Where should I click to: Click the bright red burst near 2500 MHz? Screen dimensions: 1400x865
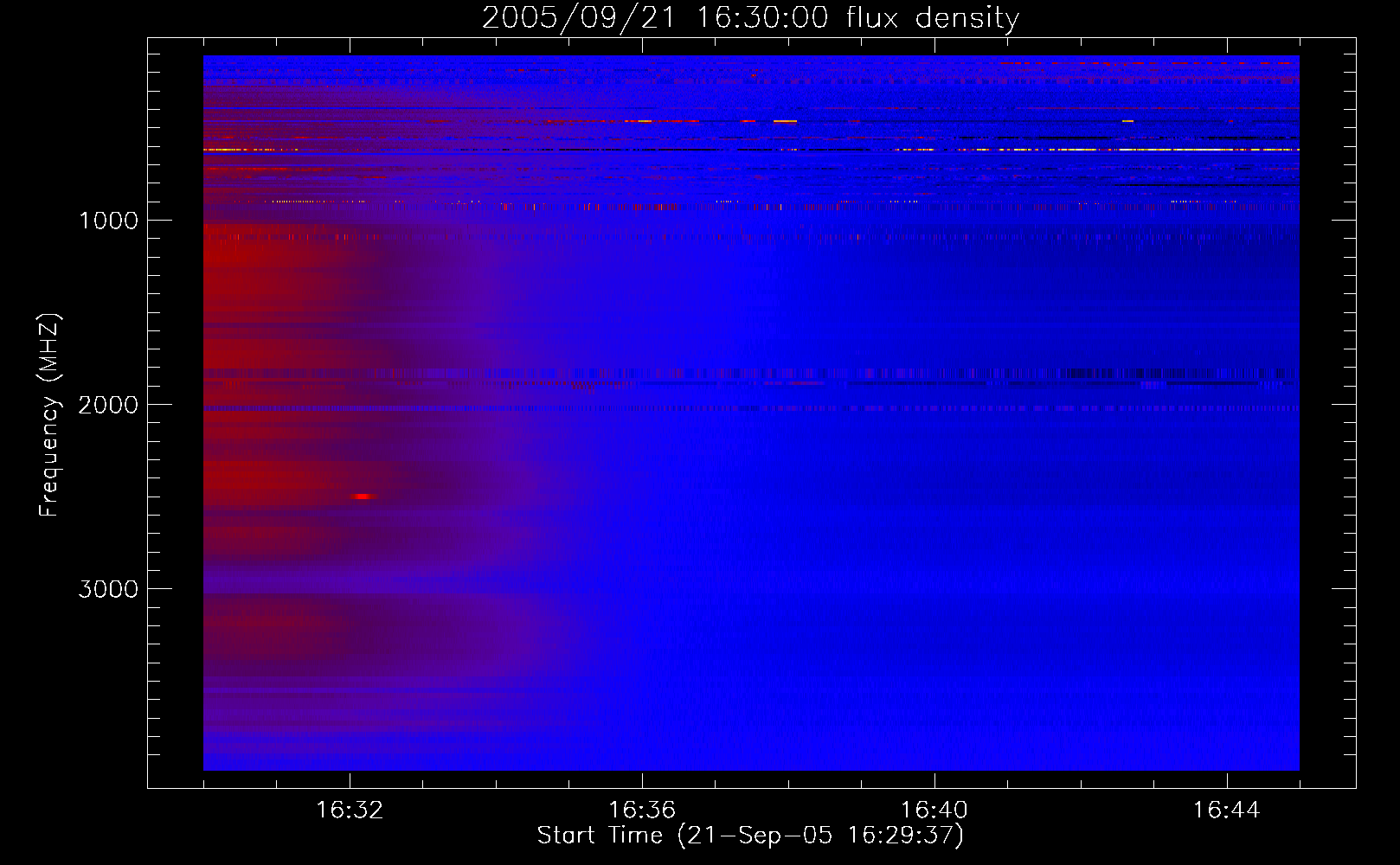click(x=363, y=497)
